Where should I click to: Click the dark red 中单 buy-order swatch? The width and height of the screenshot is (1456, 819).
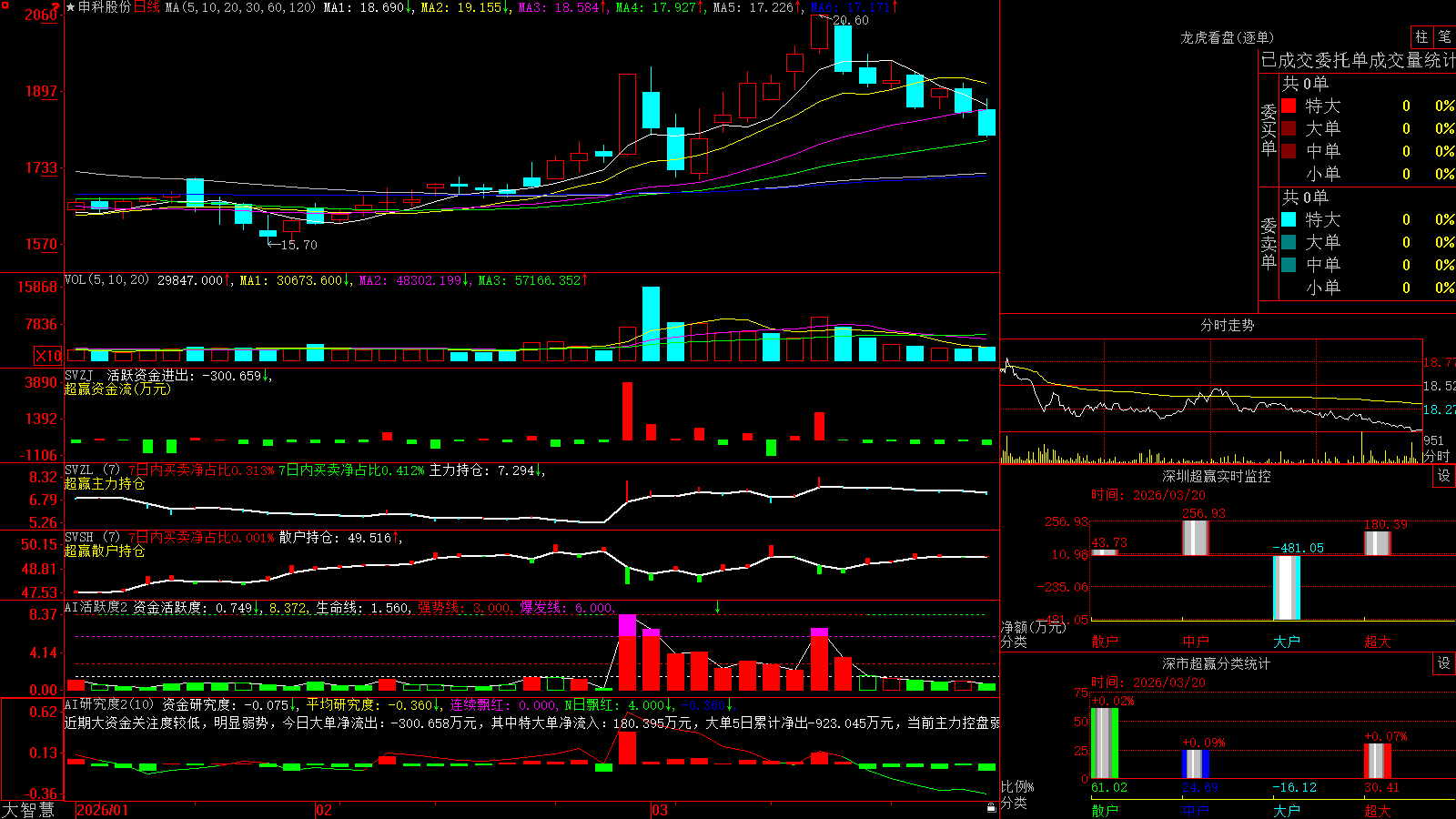1289,150
